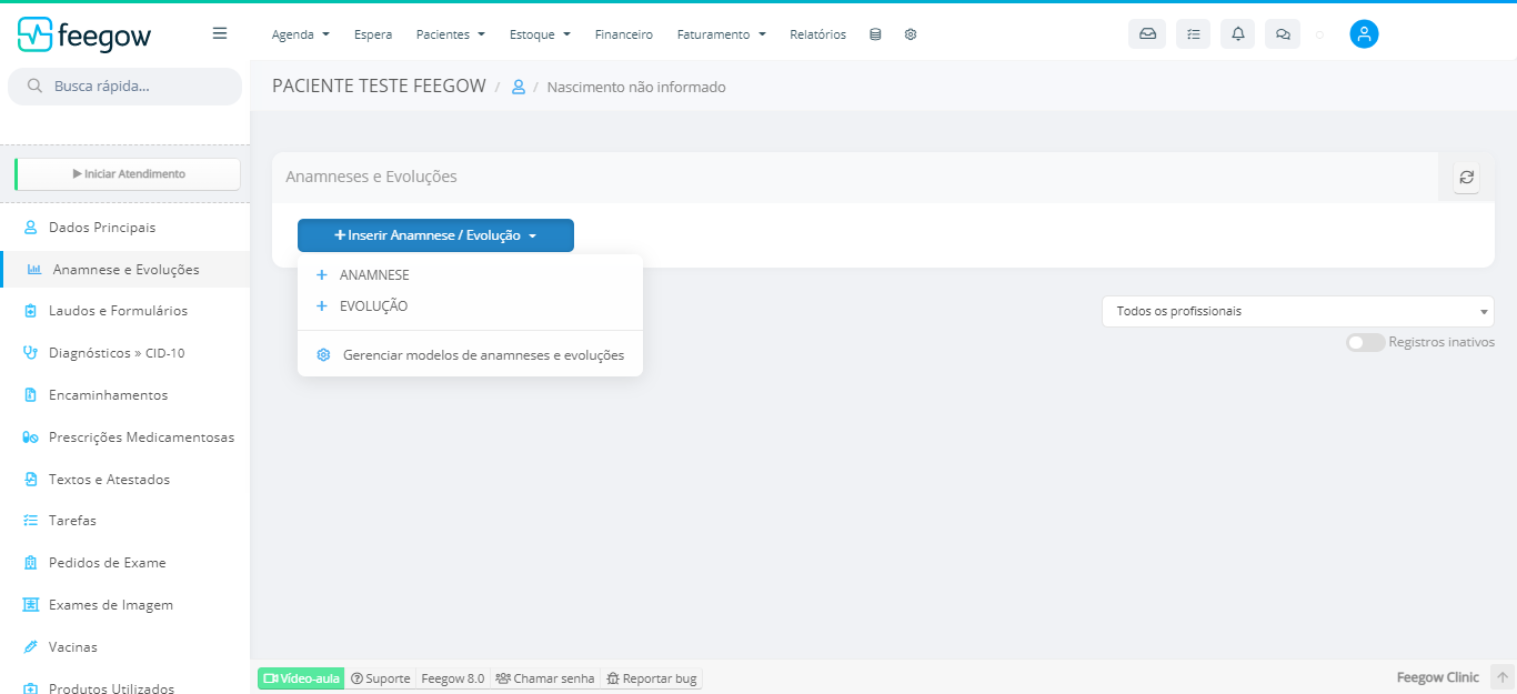Click the Vídeo-aula button
This screenshot has height=694, width=1517.
pyautogui.click(x=301, y=678)
